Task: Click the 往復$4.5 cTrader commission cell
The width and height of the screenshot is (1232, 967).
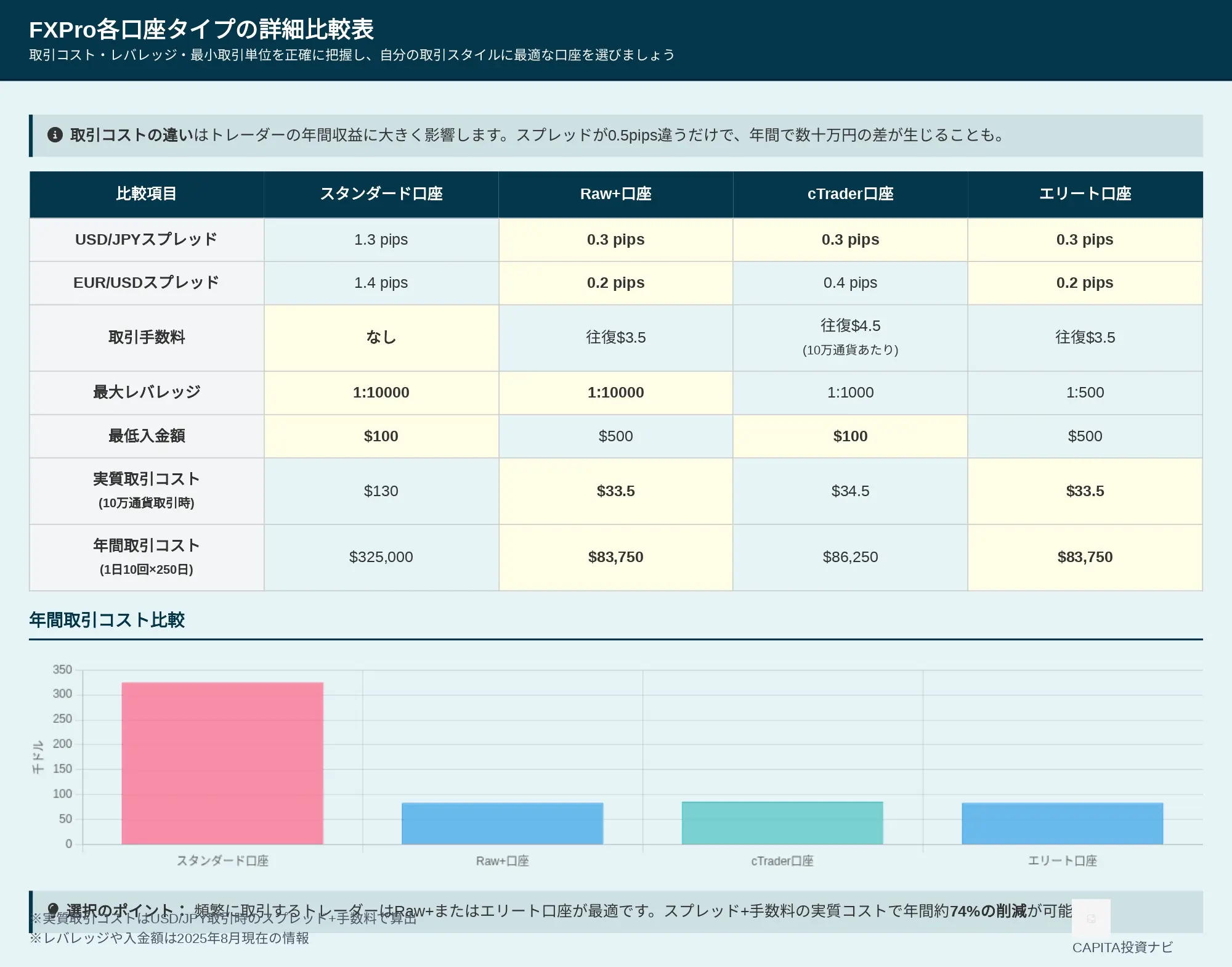Action: 851,338
